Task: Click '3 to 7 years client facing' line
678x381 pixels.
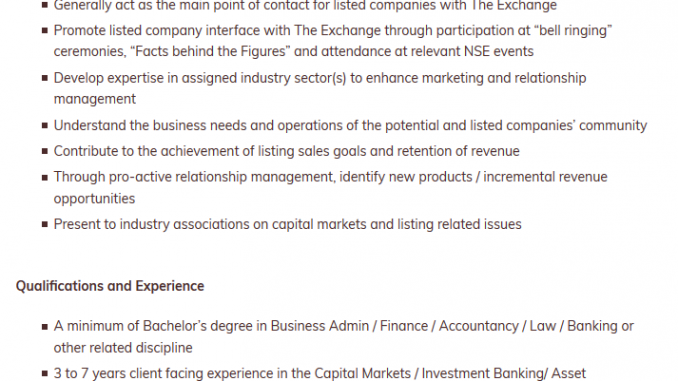Action: pyautogui.click(x=320, y=373)
